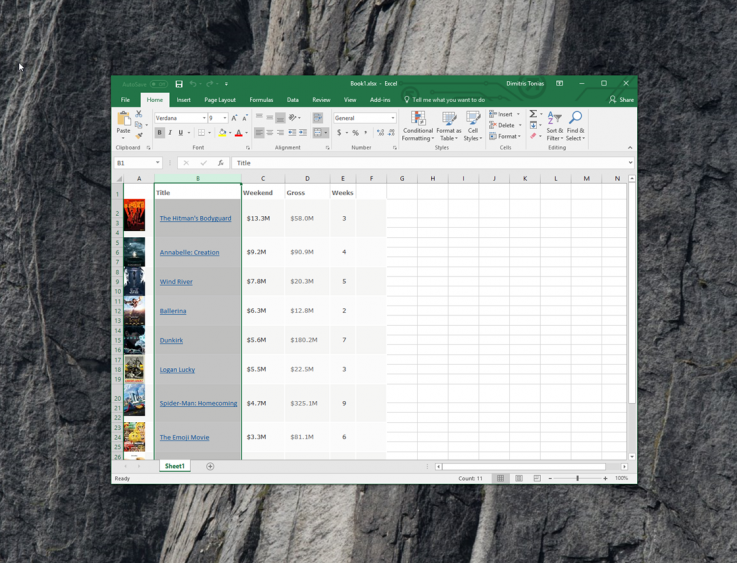Click the Paste icon in Clipboard group
Viewport: 737px width, 563px height.
coord(123,121)
